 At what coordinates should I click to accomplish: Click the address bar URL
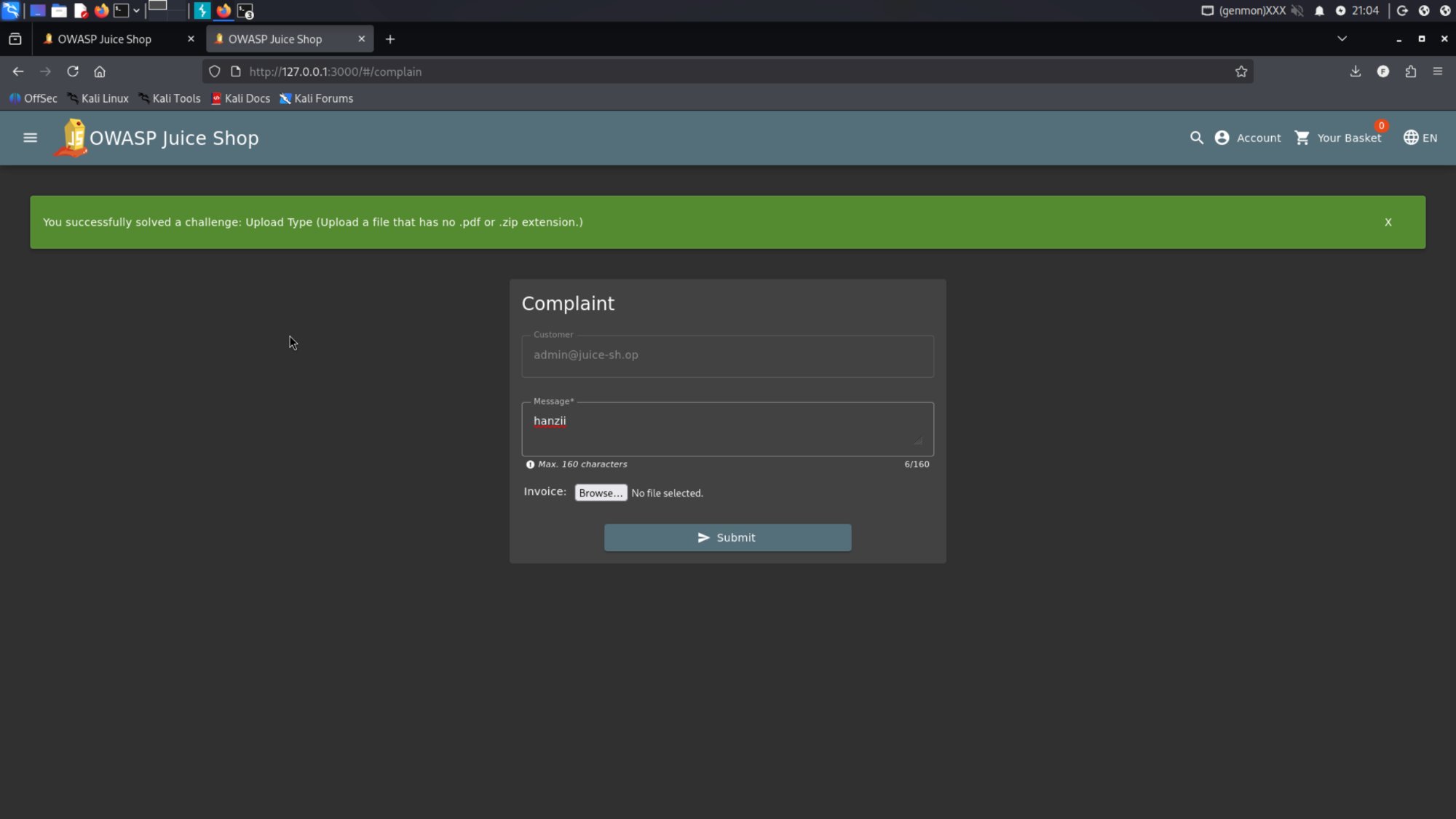(335, 71)
